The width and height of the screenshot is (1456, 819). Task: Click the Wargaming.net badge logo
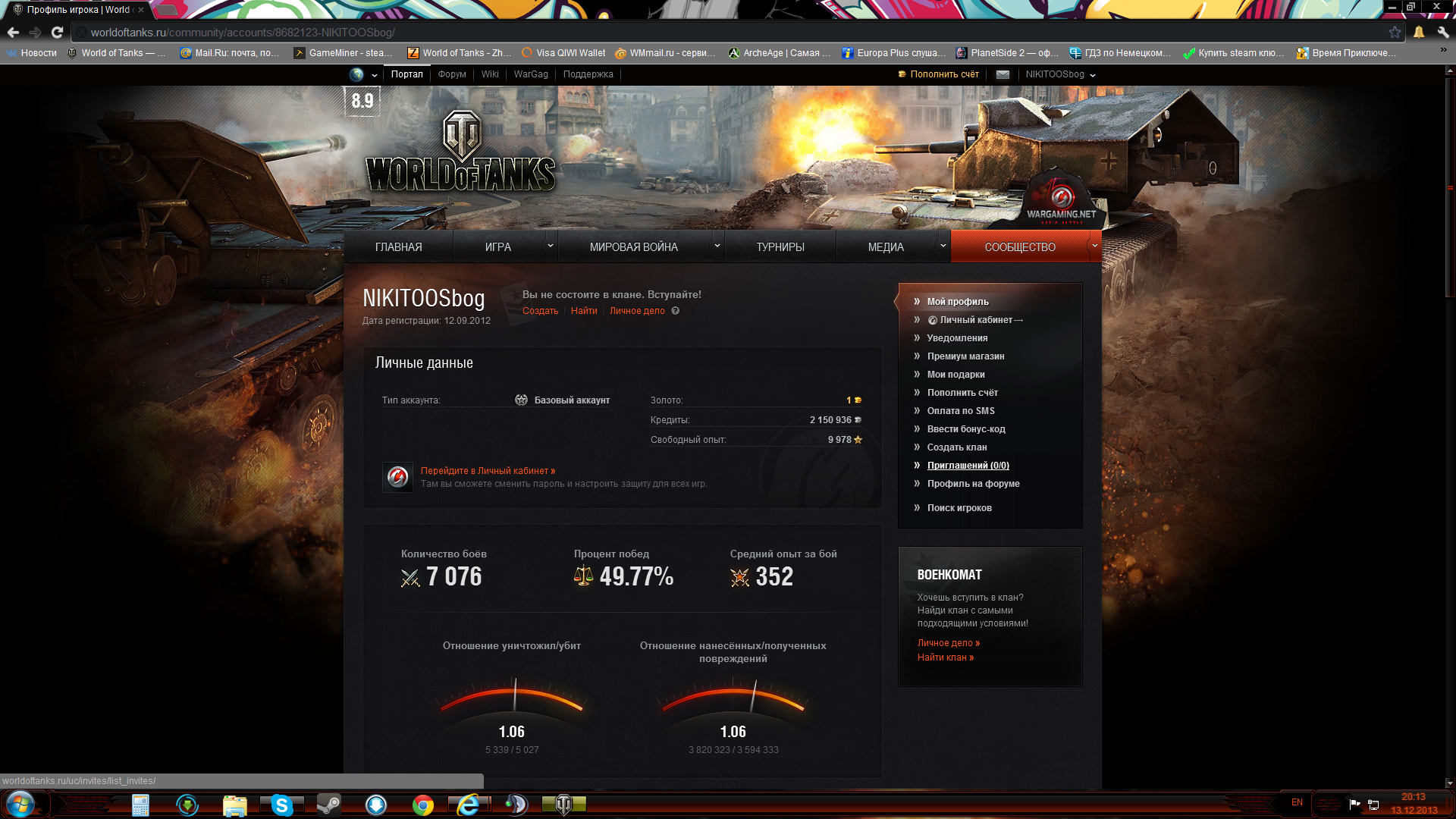click(x=1061, y=199)
